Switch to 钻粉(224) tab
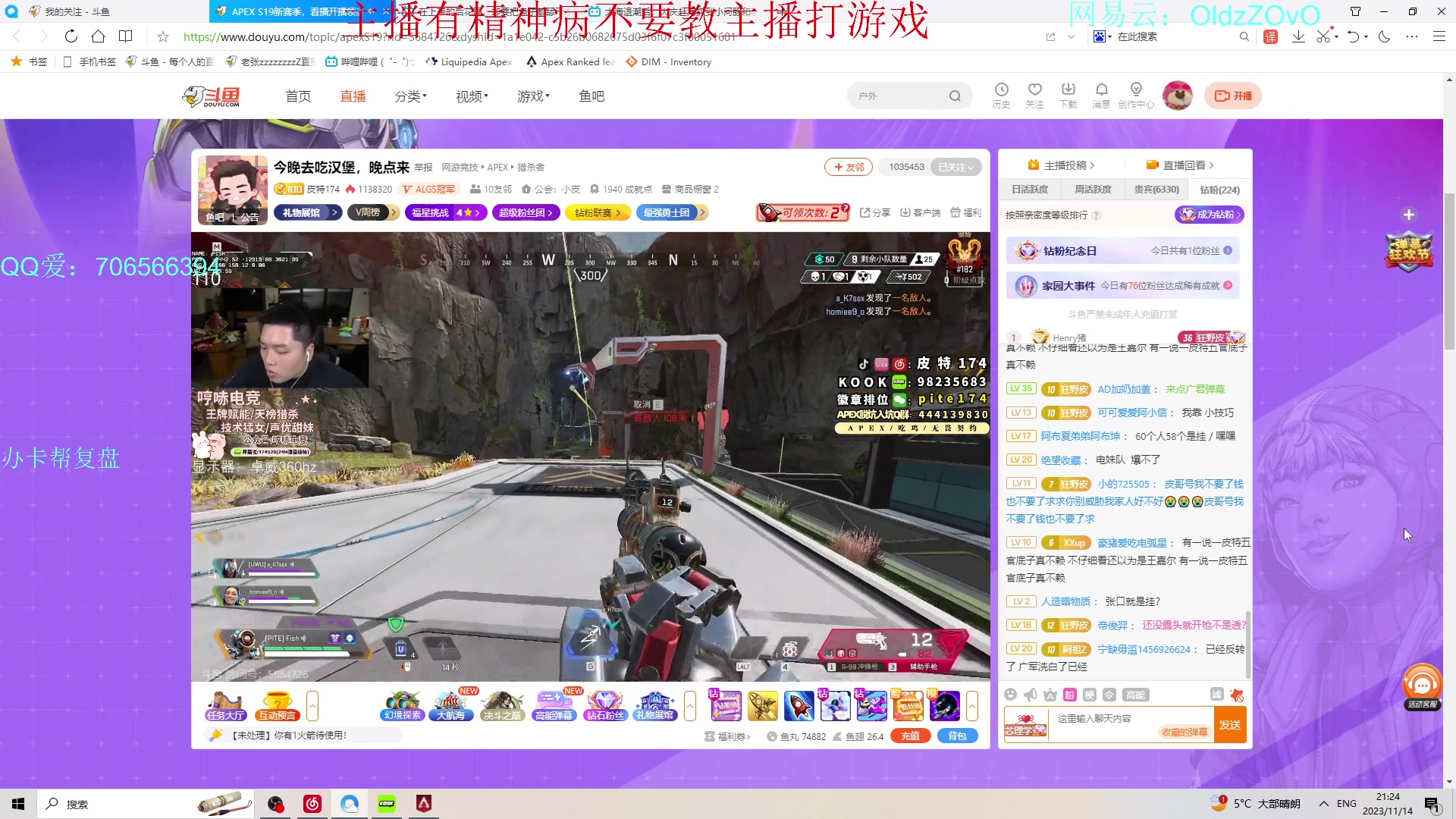The width and height of the screenshot is (1456, 819). click(1219, 190)
